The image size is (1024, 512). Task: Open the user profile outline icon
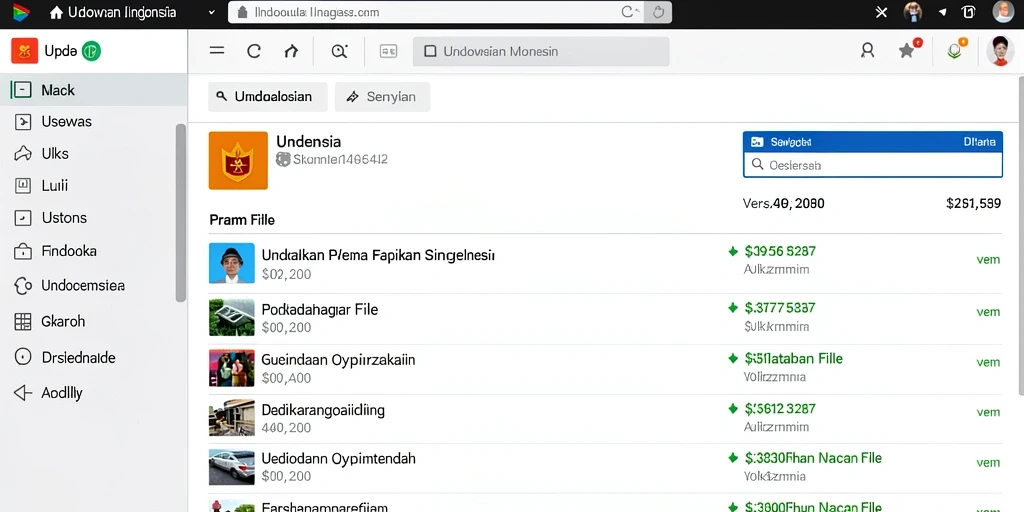pos(867,51)
